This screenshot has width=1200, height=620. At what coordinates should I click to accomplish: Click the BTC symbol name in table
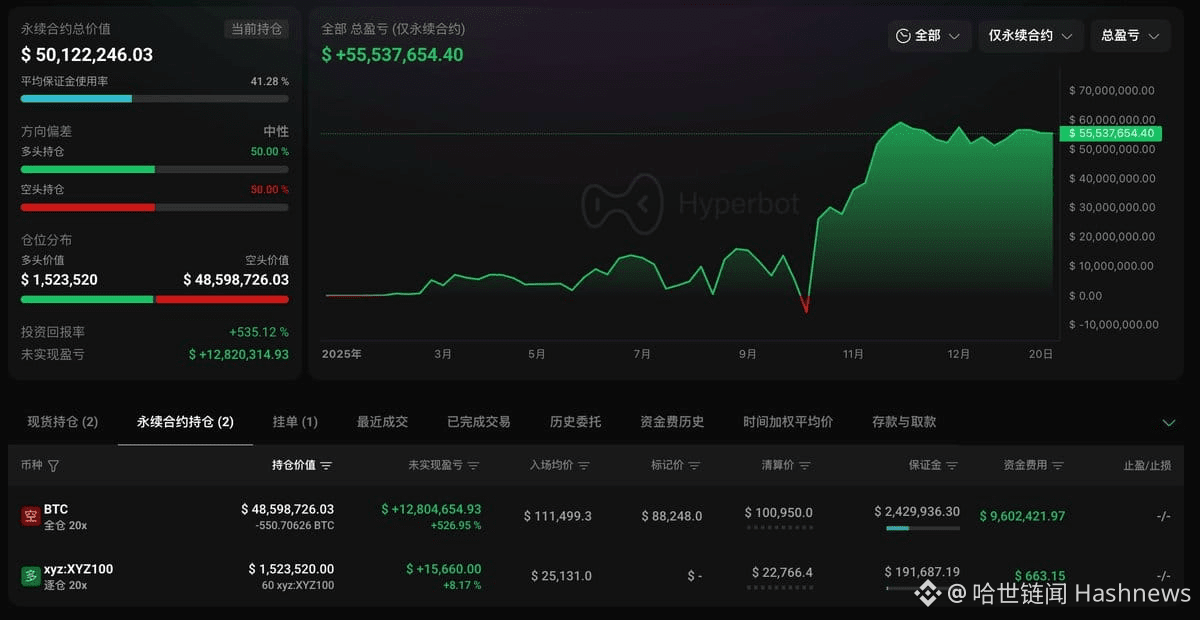pos(56,509)
